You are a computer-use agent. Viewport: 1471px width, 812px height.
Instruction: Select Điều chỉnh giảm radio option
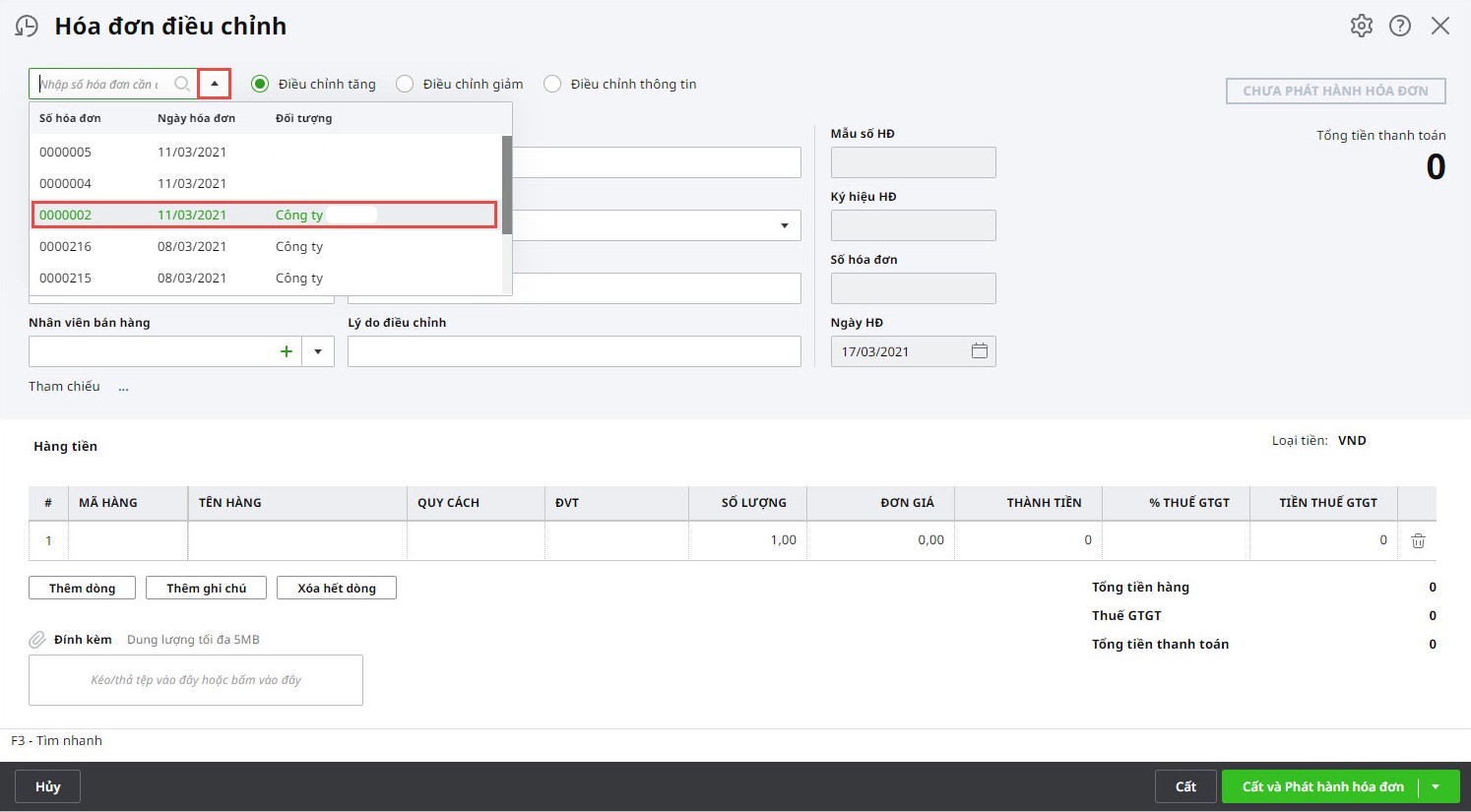click(x=405, y=84)
